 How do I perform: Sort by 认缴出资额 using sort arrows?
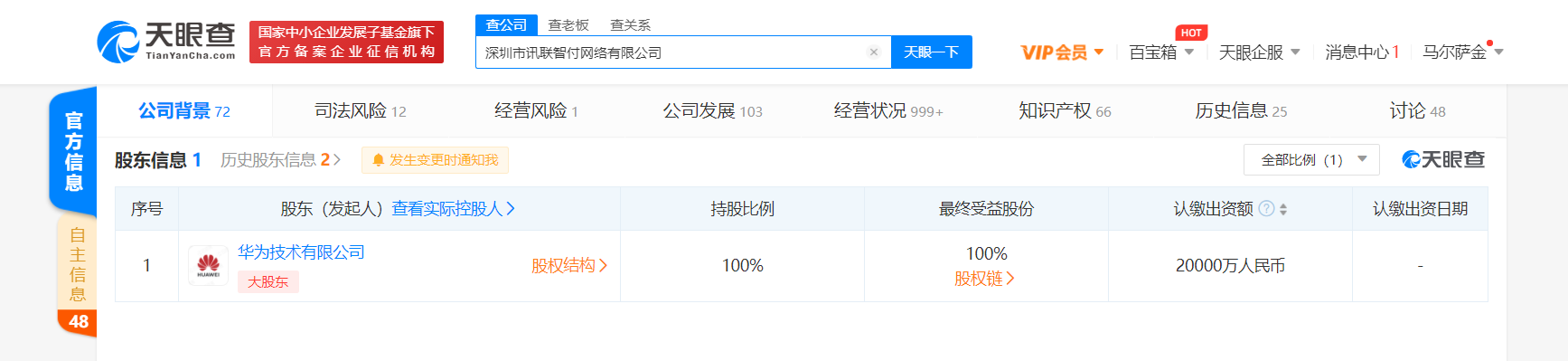coord(1283,209)
